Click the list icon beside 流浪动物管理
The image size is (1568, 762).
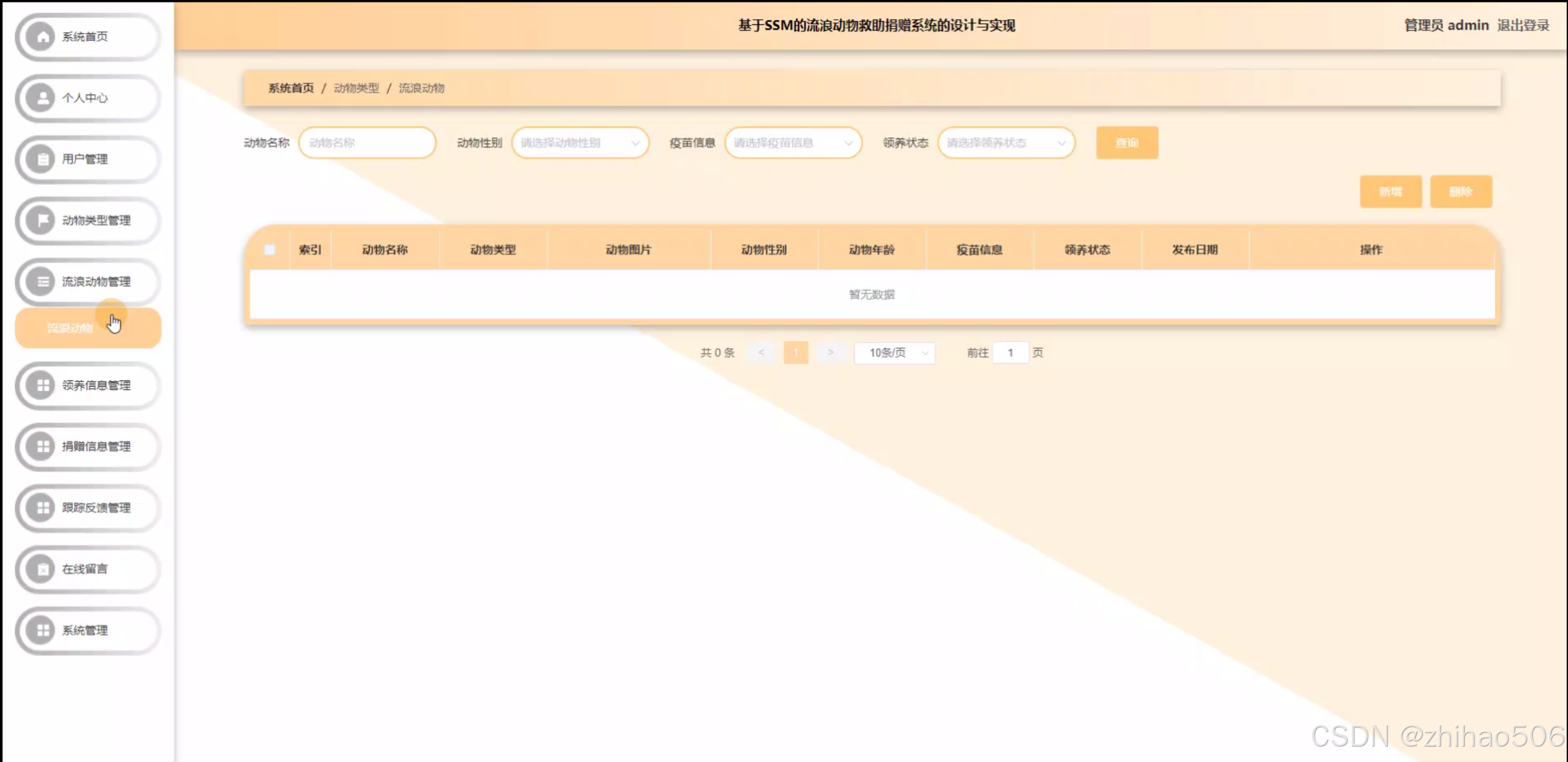point(42,282)
